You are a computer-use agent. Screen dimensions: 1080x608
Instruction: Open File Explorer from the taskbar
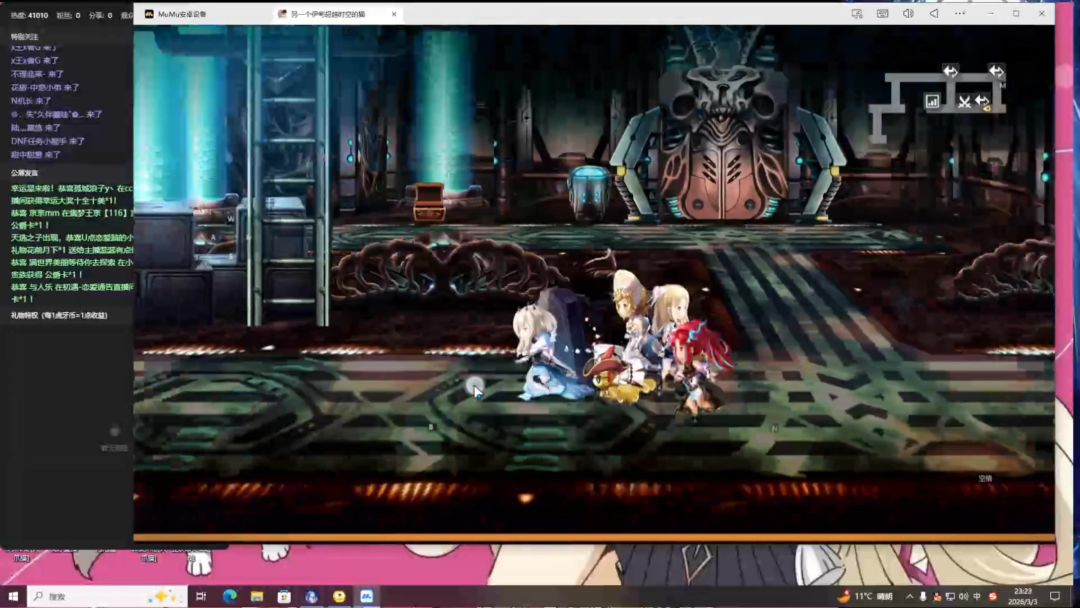[x=257, y=596]
